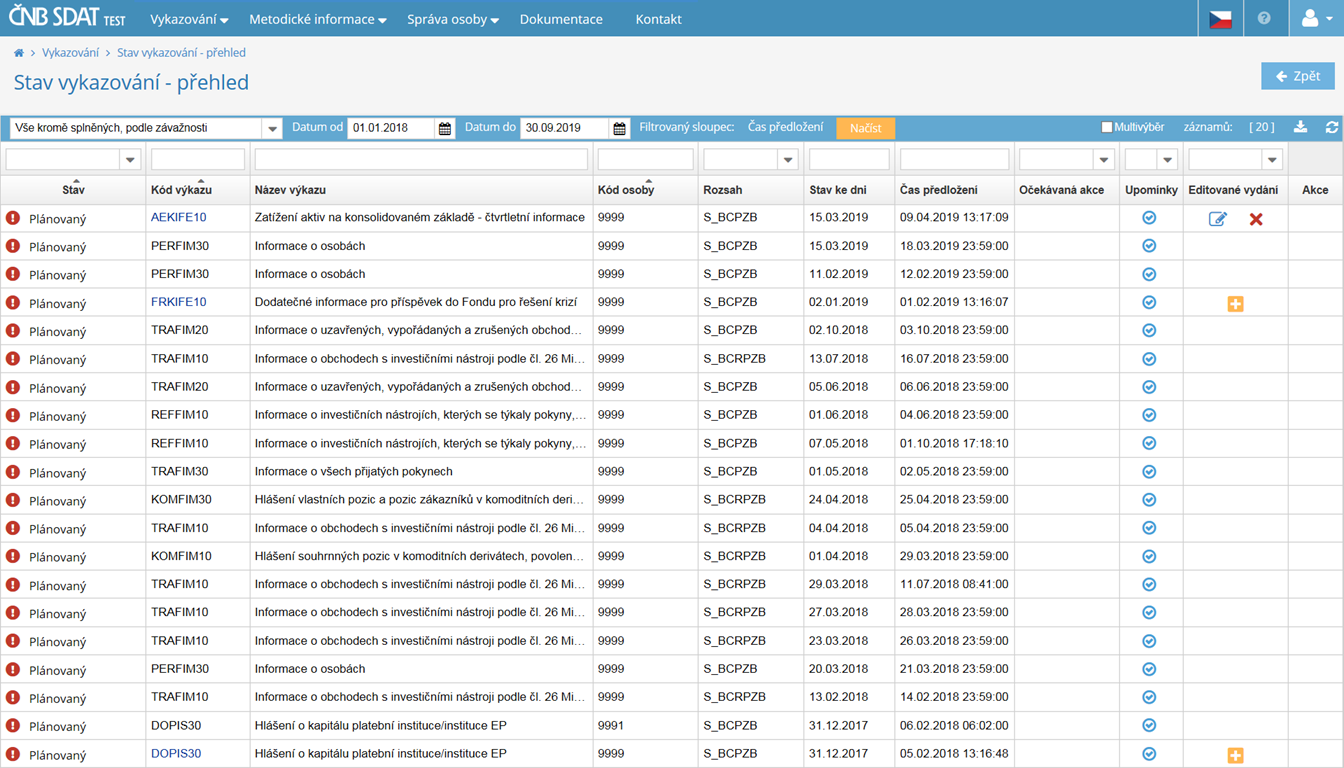
Task: Click the home icon in the breadcrumb
Action: [x=18, y=53]
